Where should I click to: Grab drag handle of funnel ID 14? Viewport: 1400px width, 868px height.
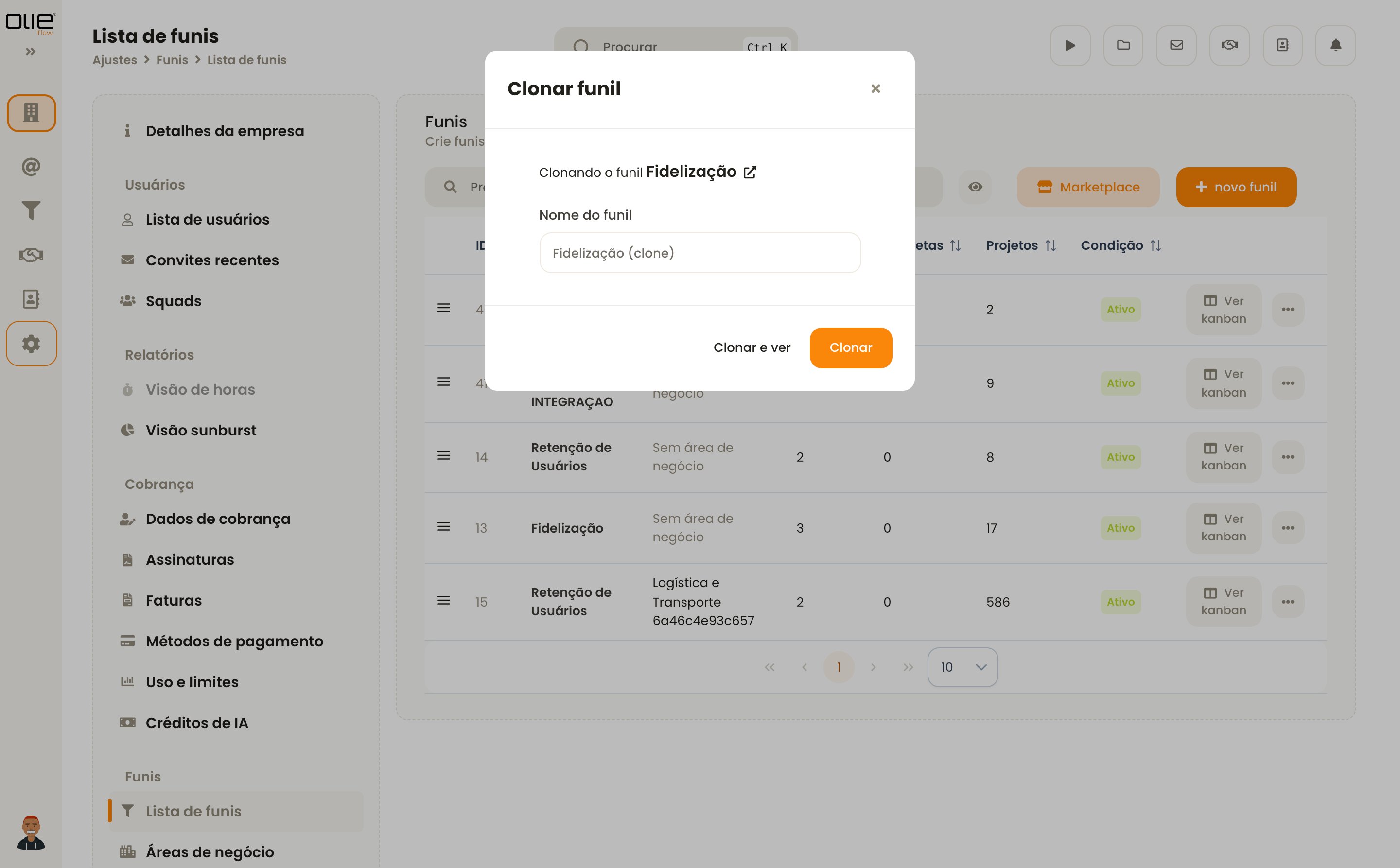click(443, 456)
